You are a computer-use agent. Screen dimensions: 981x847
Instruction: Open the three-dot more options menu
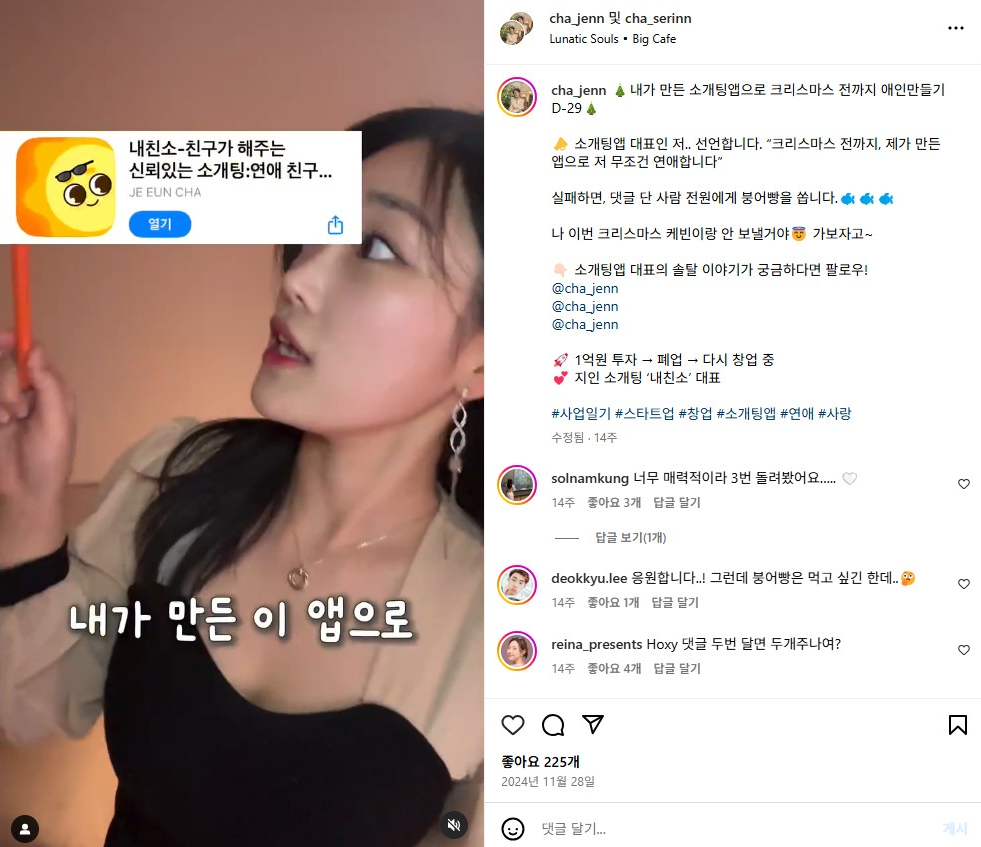955,28
